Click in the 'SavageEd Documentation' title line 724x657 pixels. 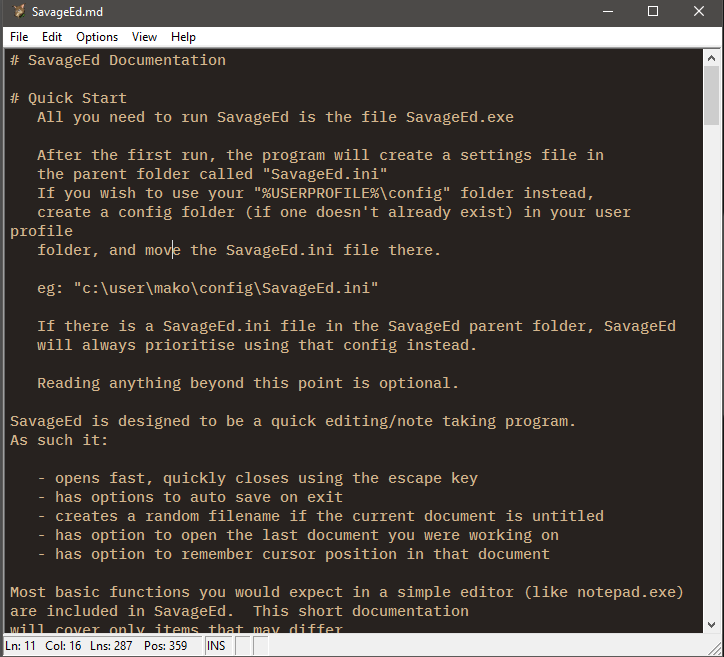(118, 60)
